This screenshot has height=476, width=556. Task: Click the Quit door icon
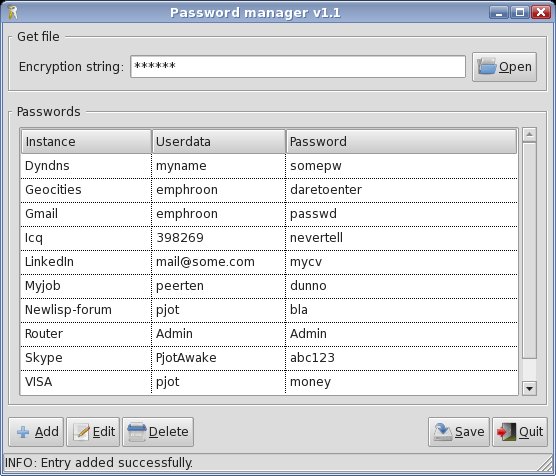point(507,432)
